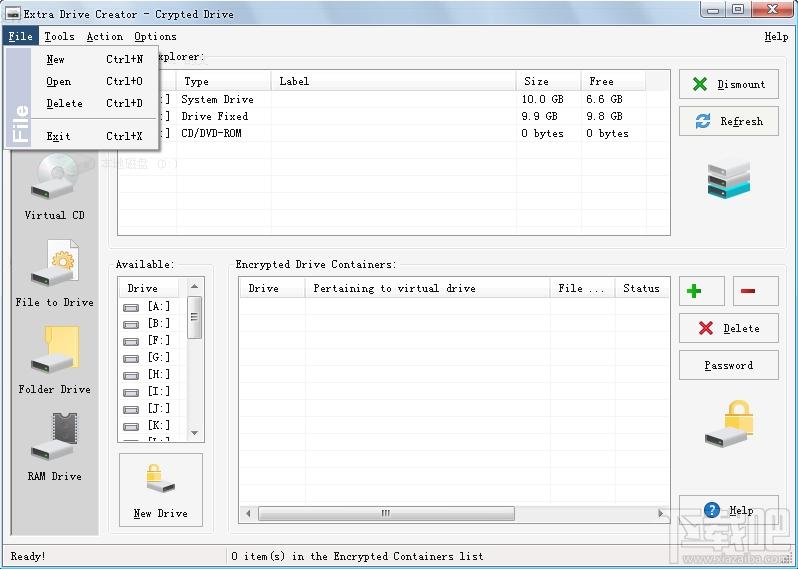Screen dimensions: 798x569
Task: Select available drive [A:]
Action: click(159, 306)
